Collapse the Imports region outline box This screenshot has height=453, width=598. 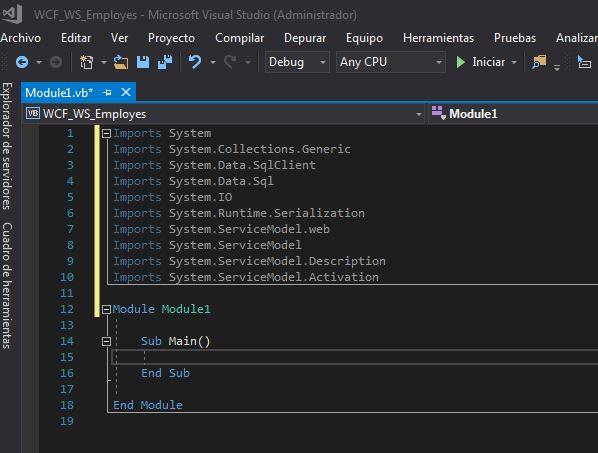click(106, 133)
